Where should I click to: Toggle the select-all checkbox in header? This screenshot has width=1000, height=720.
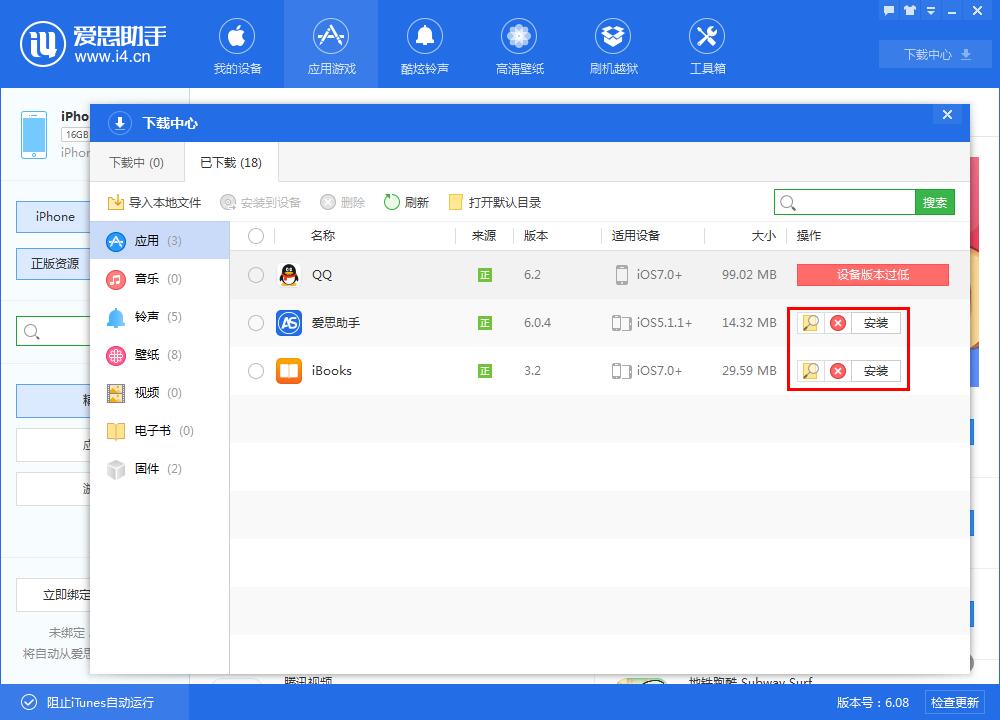pos(256,236)
